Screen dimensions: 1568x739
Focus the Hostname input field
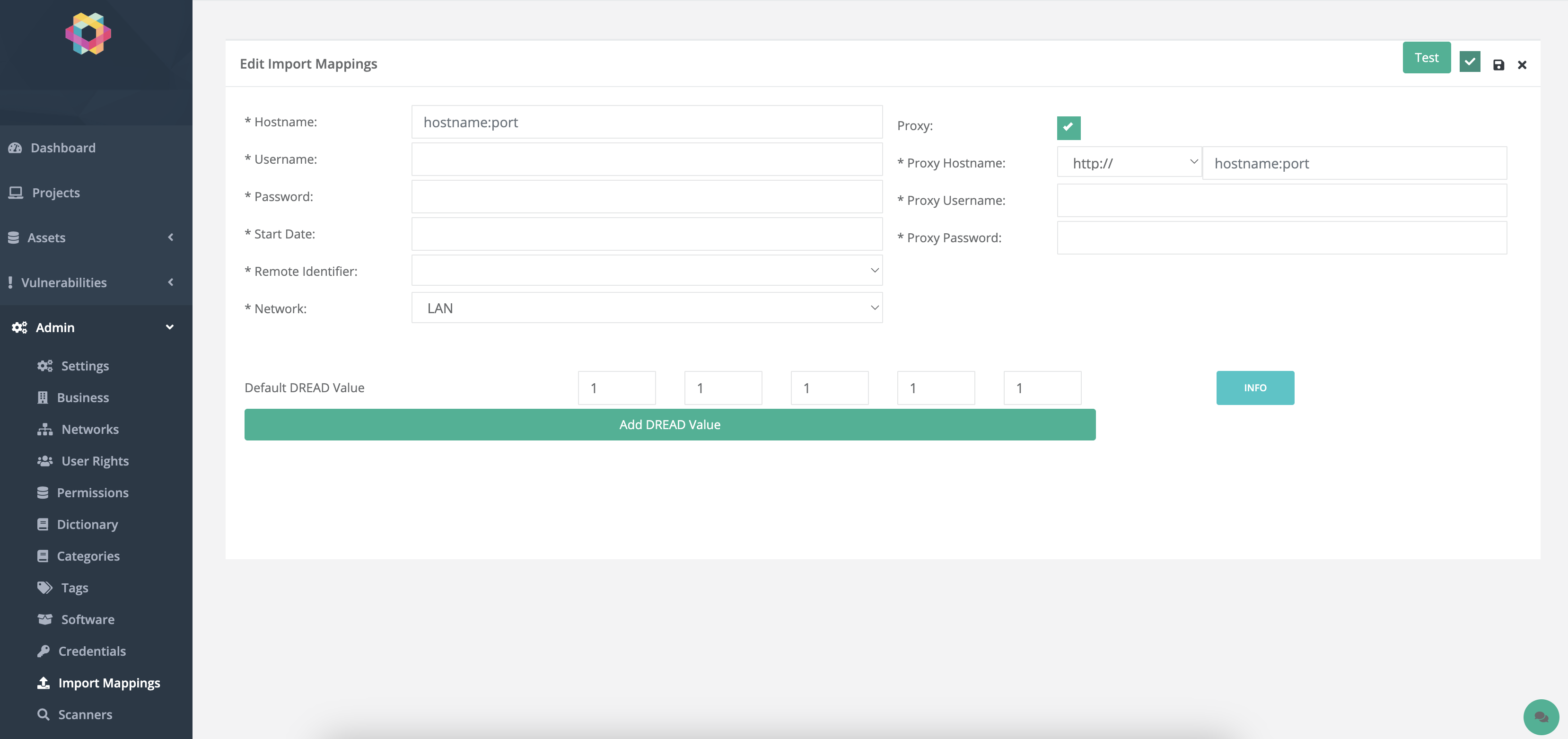[647, 122]
